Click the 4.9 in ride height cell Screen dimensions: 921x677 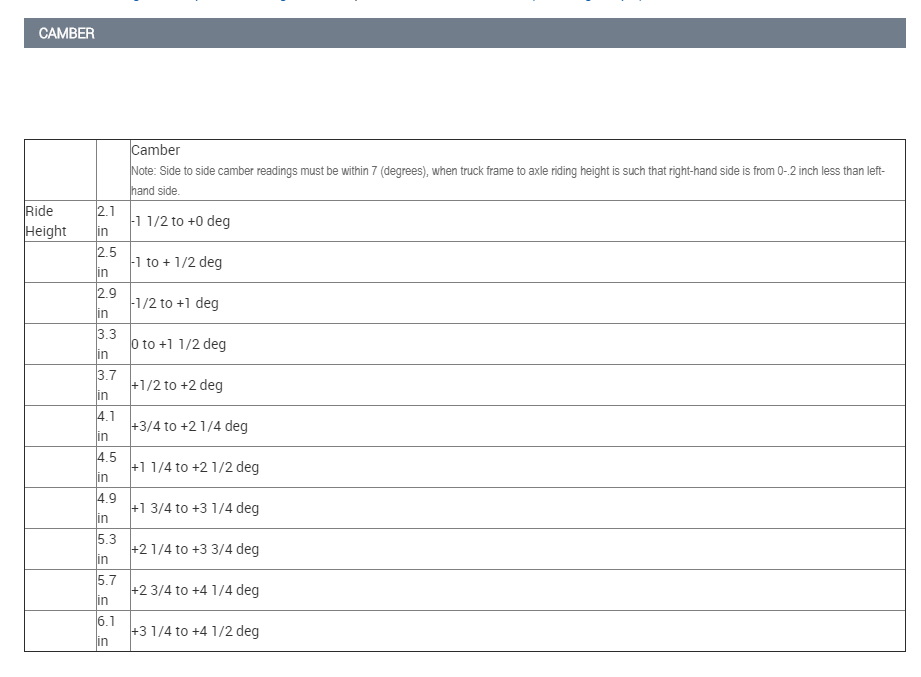tap(107, 508)
